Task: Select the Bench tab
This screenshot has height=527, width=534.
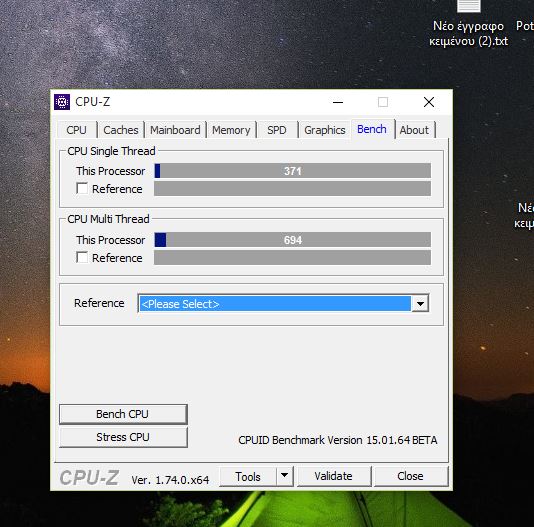Action: point(372,129)
